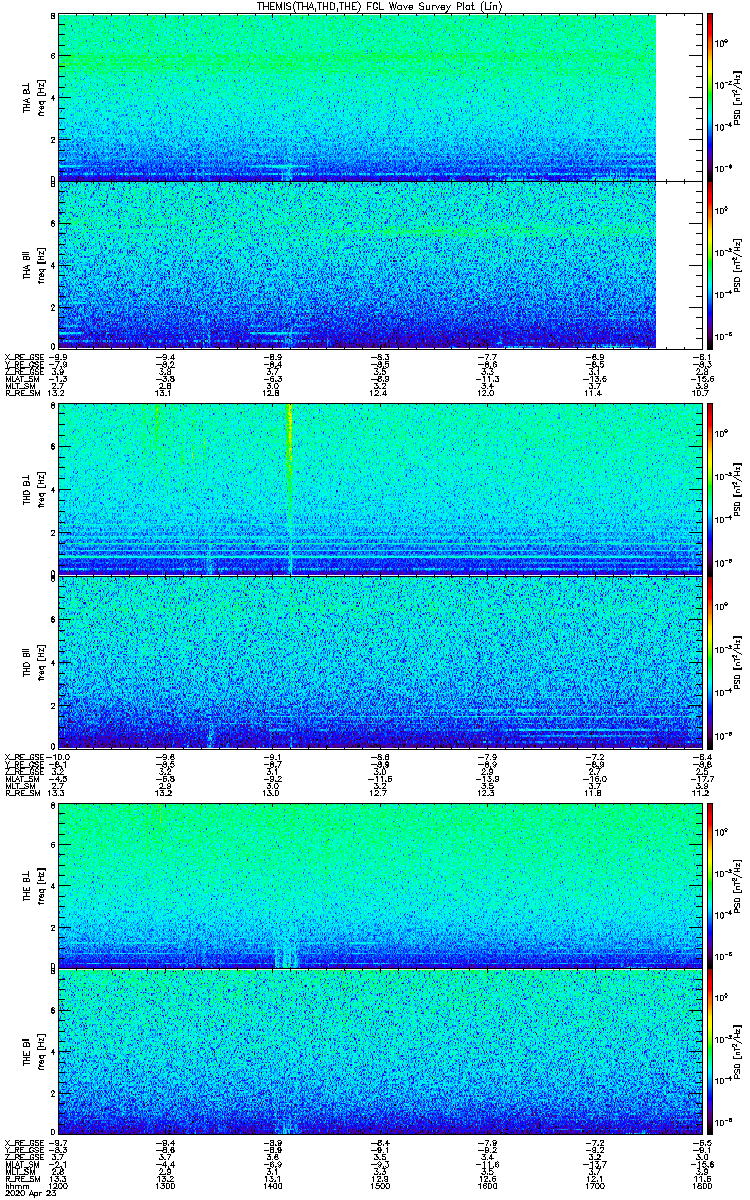Click the blank white gap right of THA spectrogram
Screen dimensions: 750x1200
675,180
